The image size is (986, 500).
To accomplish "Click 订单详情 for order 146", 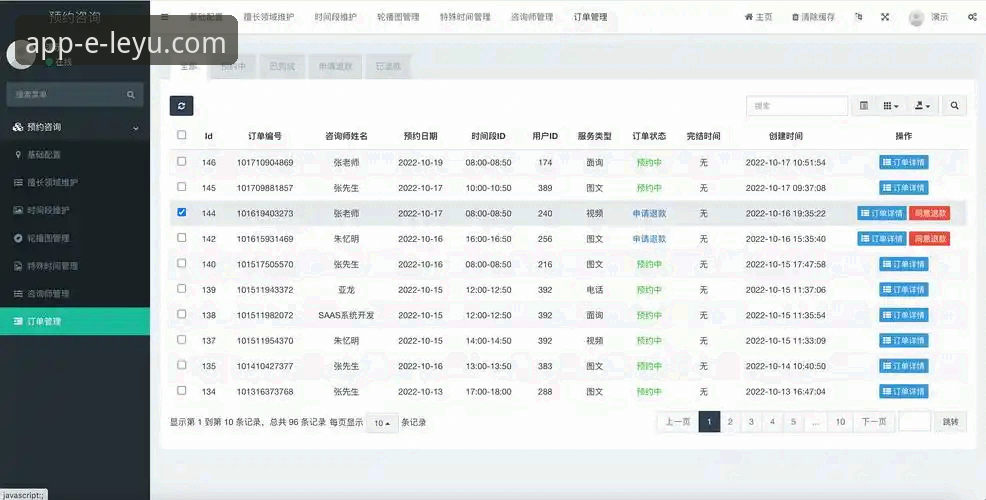I will 904,162.
